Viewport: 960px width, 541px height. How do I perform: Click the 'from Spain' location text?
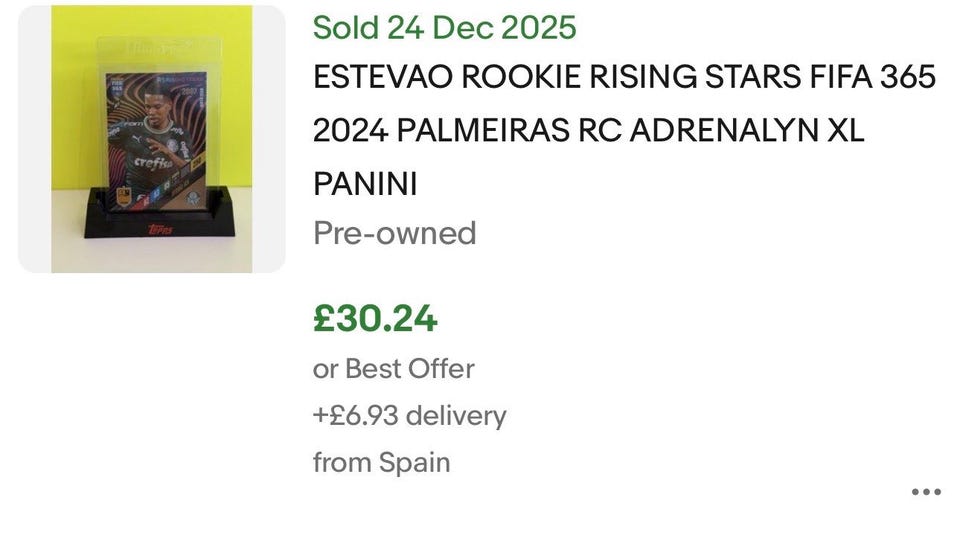(381, 462)
